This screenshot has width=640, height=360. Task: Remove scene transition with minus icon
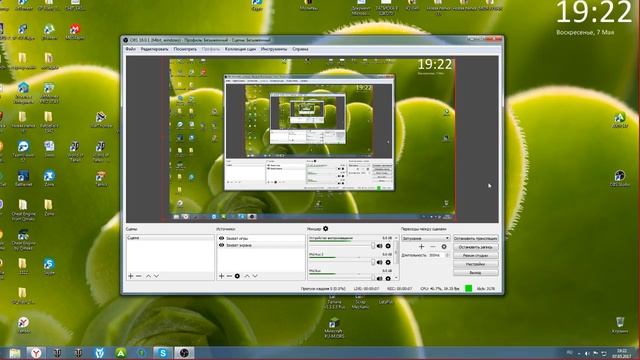click(x=433, y=247)
